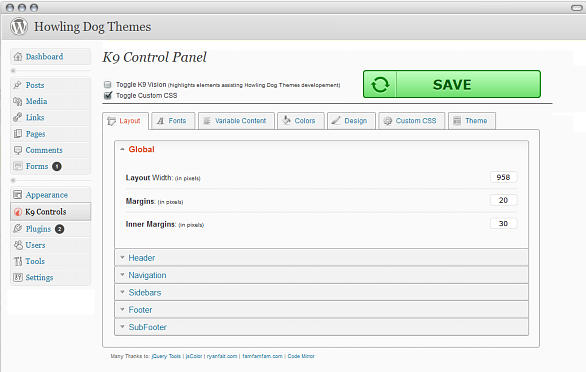The width and height of the screenshot is (586, 372).
Task: Click the Comments bubble icon
Action: coord(18,150)
